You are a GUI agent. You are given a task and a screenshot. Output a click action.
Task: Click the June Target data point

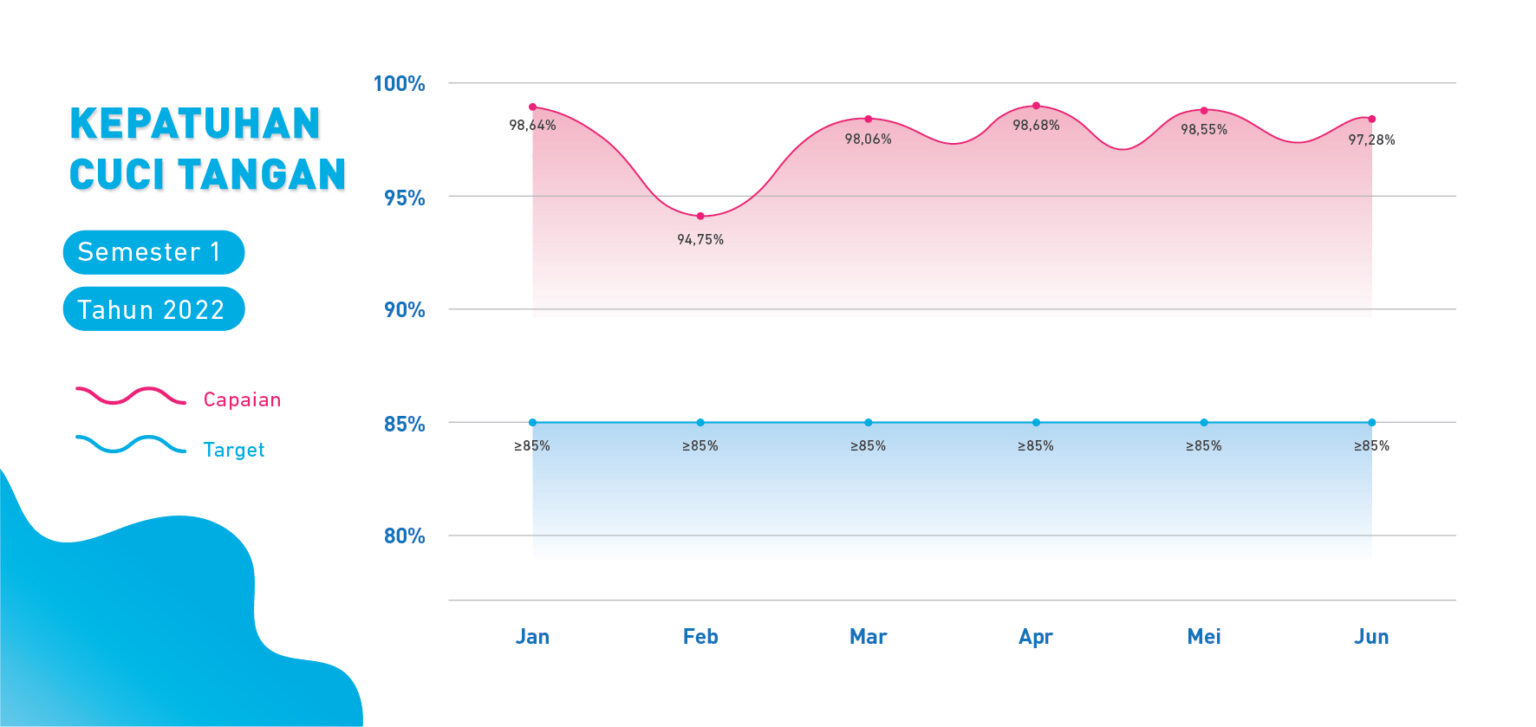(1372, 422)
